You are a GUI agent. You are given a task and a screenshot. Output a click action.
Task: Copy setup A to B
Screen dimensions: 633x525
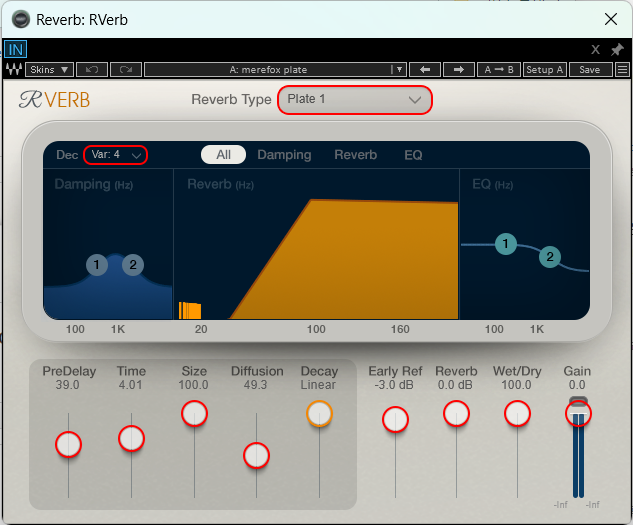pyautogui.click(x=499, y=69)
